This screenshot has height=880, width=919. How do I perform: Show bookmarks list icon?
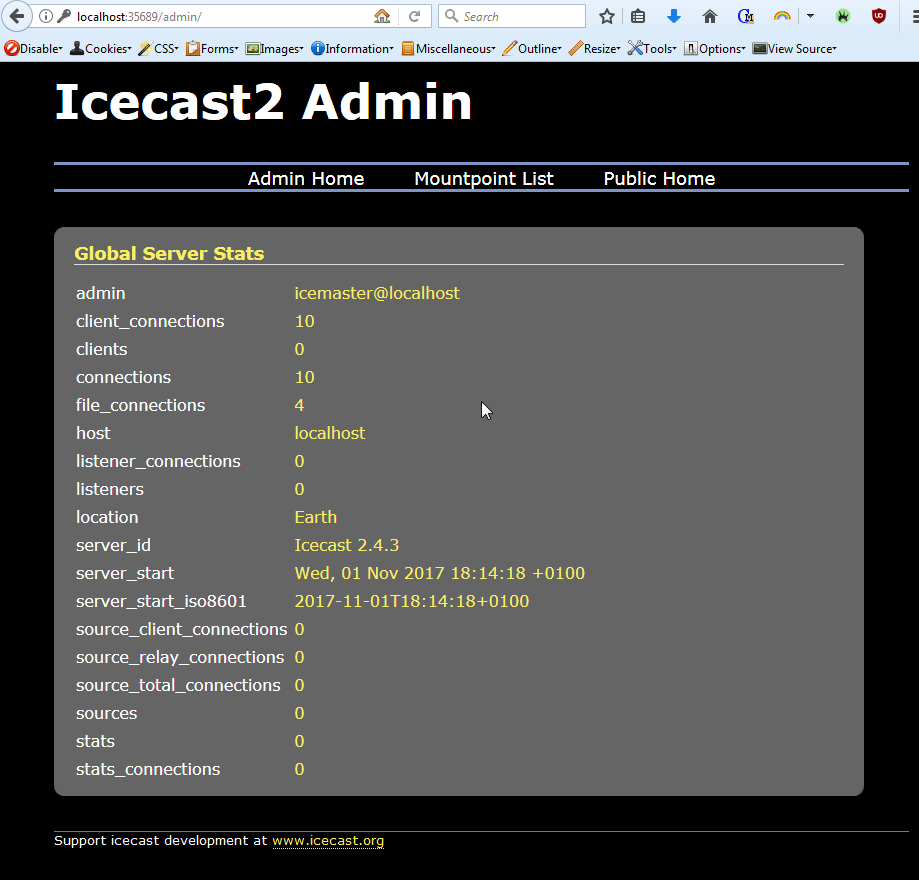click(x=638, y=16)
